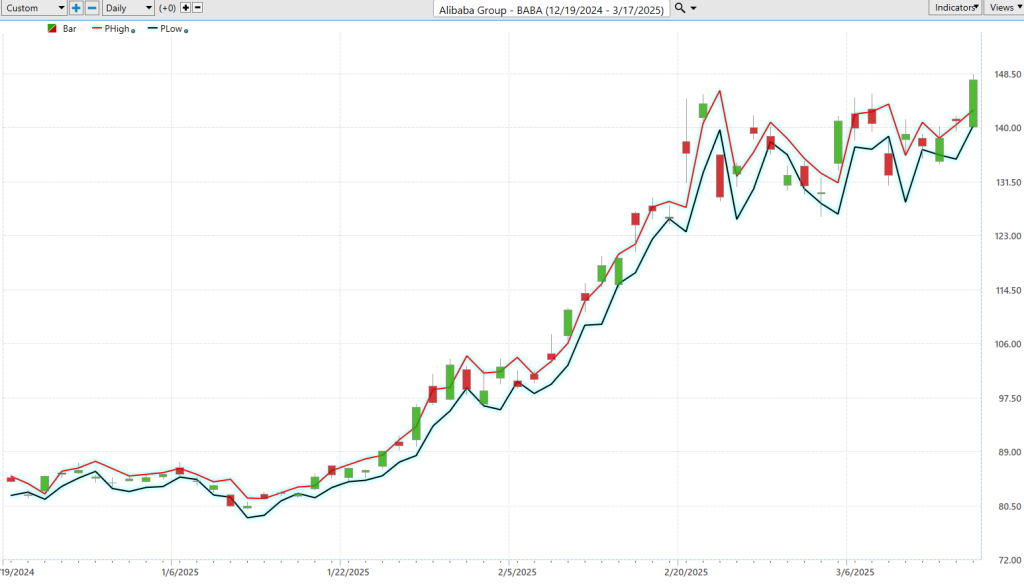Toggle the PLow indicator legend entry
The image size is (1024, 584).
pos(171,29)
